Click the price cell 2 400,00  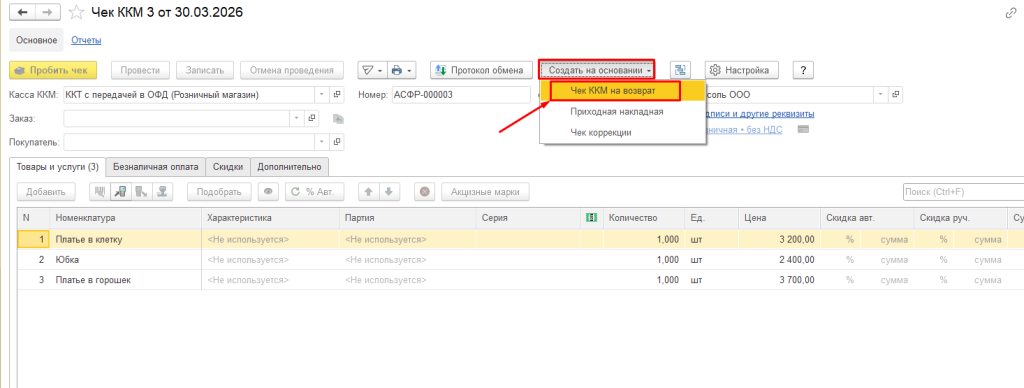[x=779, y=260]
